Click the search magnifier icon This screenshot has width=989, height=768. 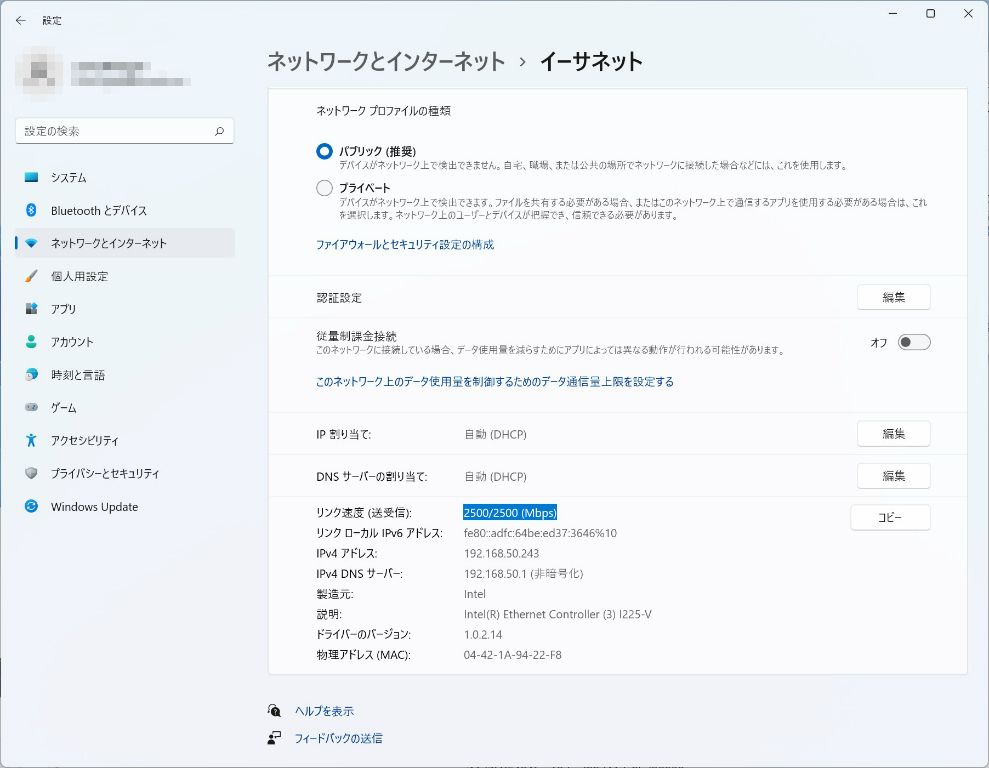pos(219,131)
